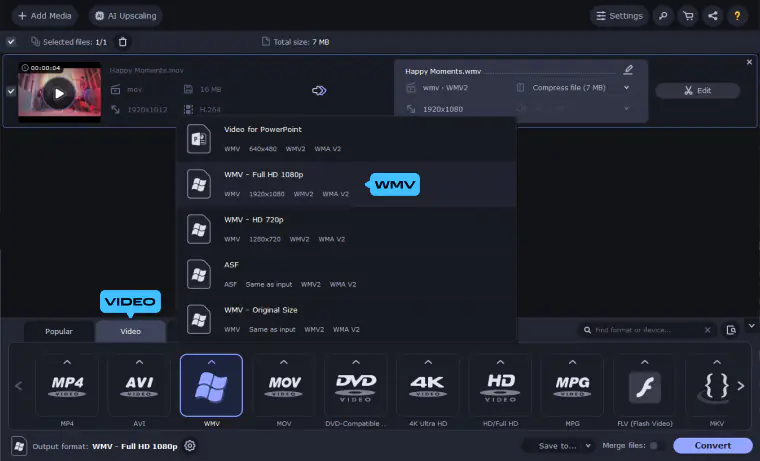Clear the format search with X
Screen dimensions: 760x461
[708, 330]
